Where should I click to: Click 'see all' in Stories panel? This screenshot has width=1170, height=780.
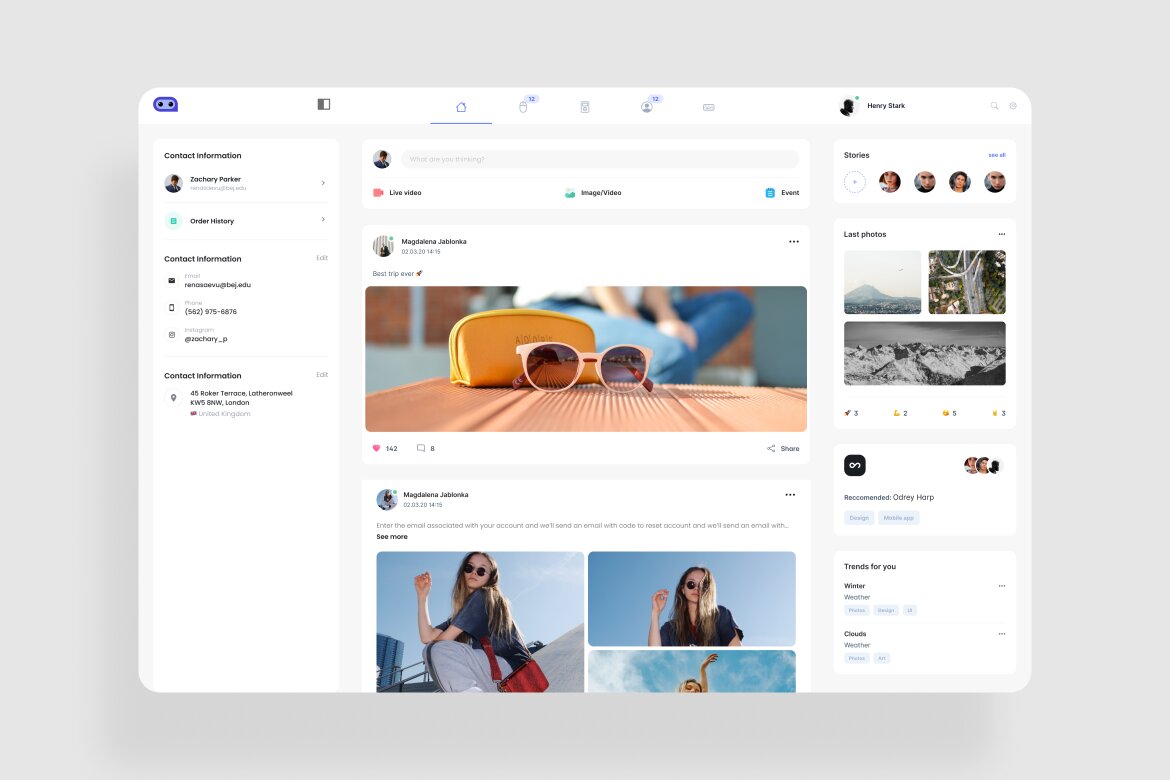tap(996, 155)
